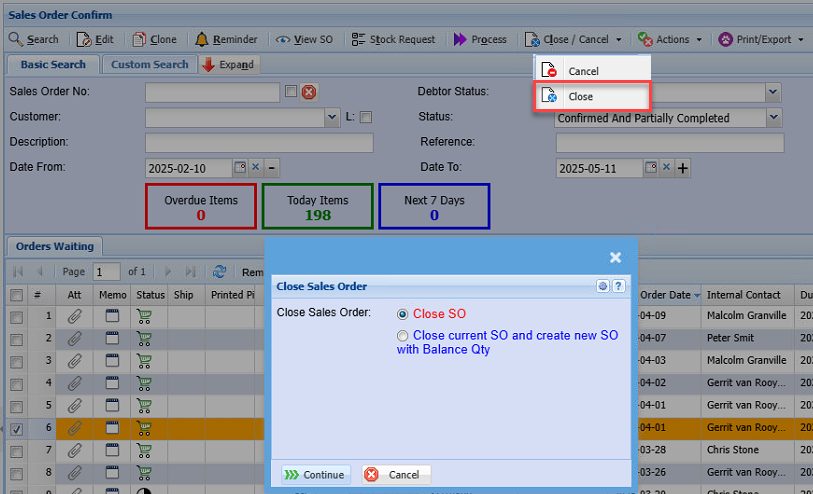This screenshot has width=813, height=494.
Task: Click the help question mark icon in dialog
Action: pyautogui.click(x=618, y=286)
